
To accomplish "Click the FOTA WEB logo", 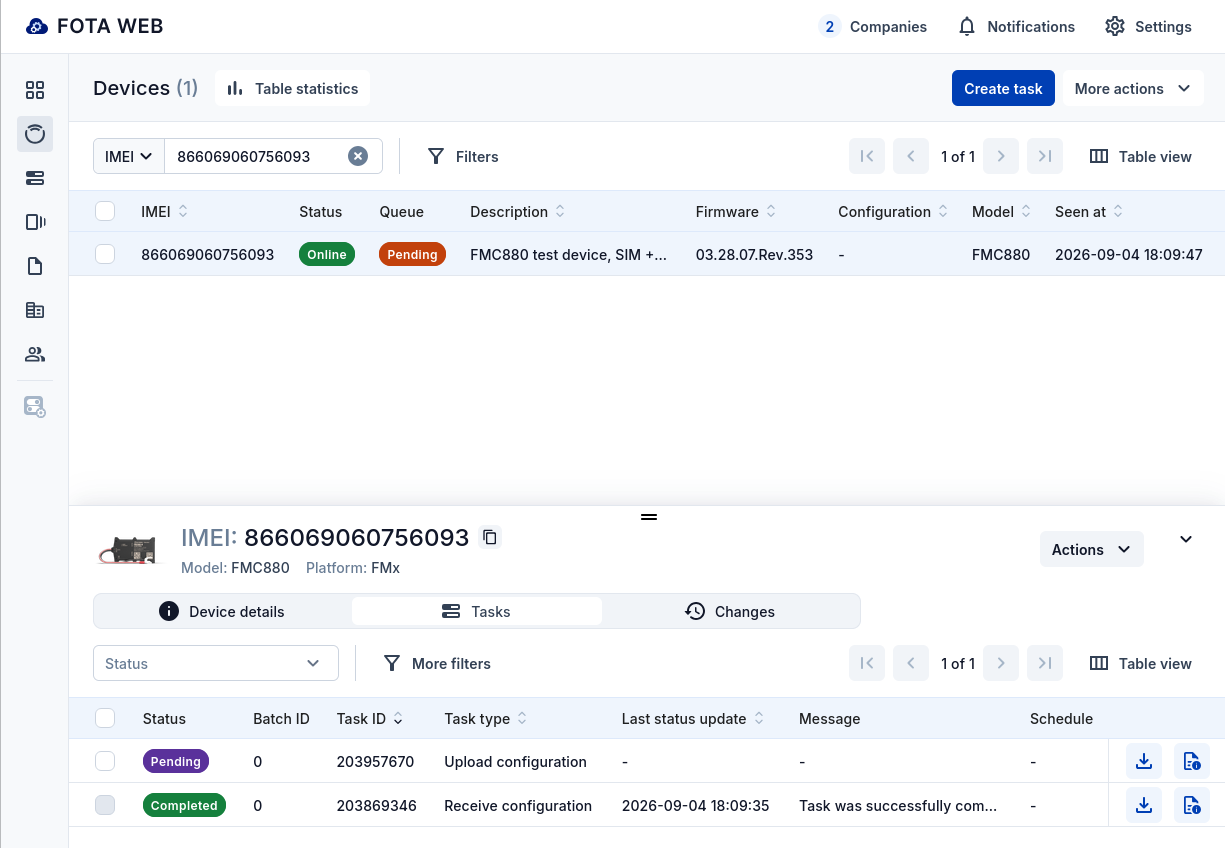I will 94,27.
